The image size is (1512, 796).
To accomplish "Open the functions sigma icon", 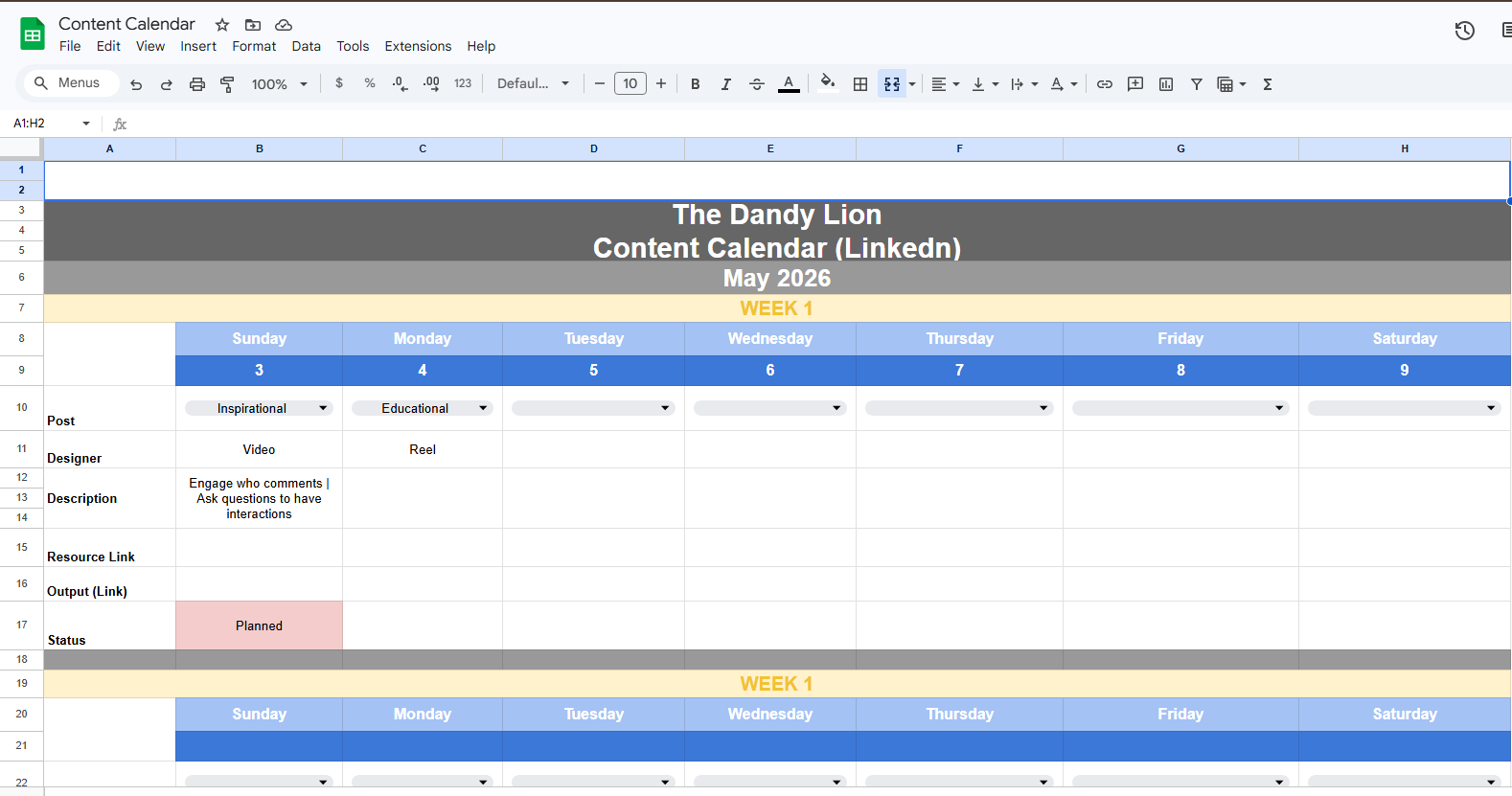I will 1268,84.
